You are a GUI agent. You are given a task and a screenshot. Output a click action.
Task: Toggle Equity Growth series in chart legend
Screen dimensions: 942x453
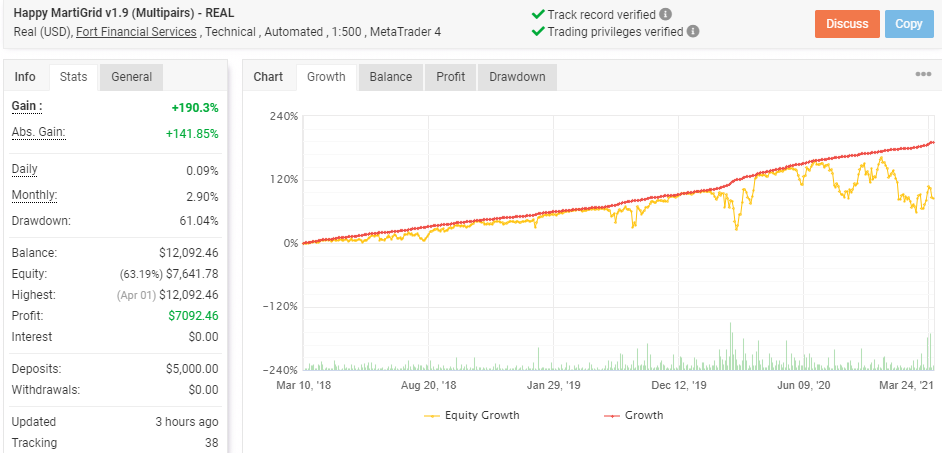click(472, 415)
